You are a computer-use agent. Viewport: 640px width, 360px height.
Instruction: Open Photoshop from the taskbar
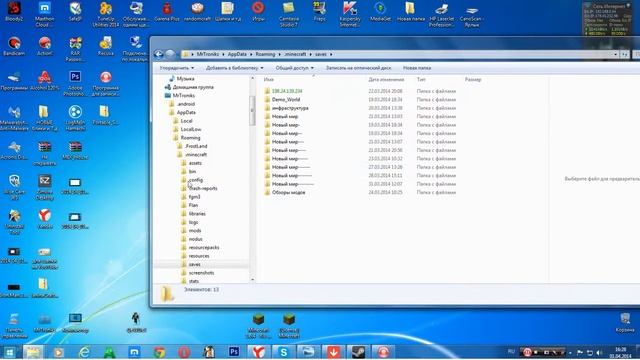234,352
